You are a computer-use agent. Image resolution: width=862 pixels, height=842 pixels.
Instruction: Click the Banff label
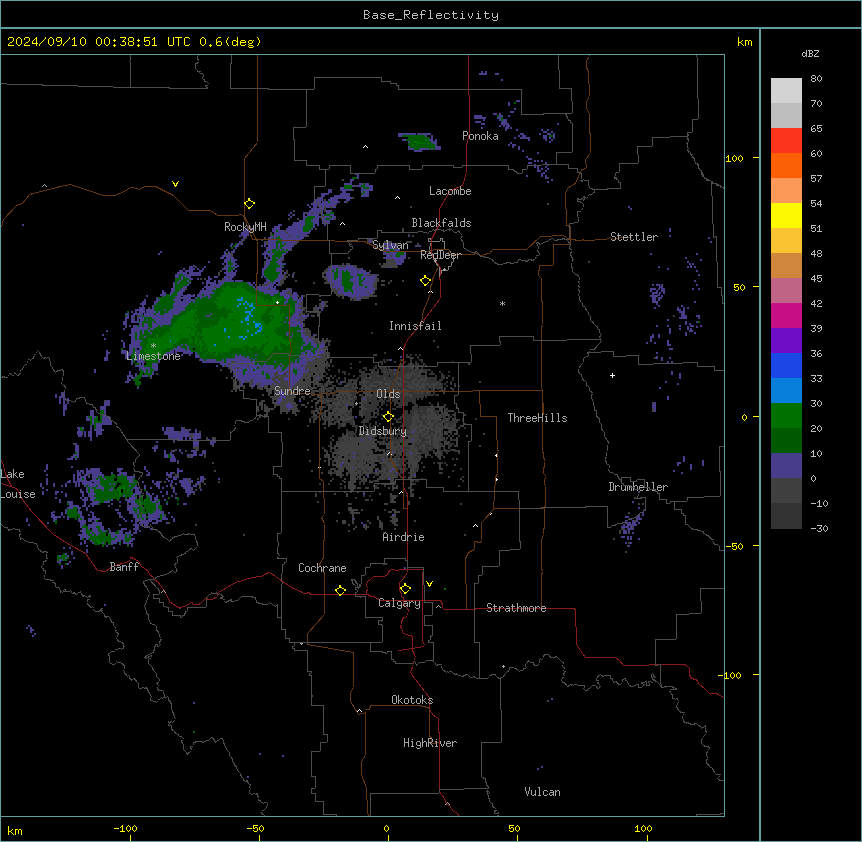pyautogui.click(x=124, y=567)
